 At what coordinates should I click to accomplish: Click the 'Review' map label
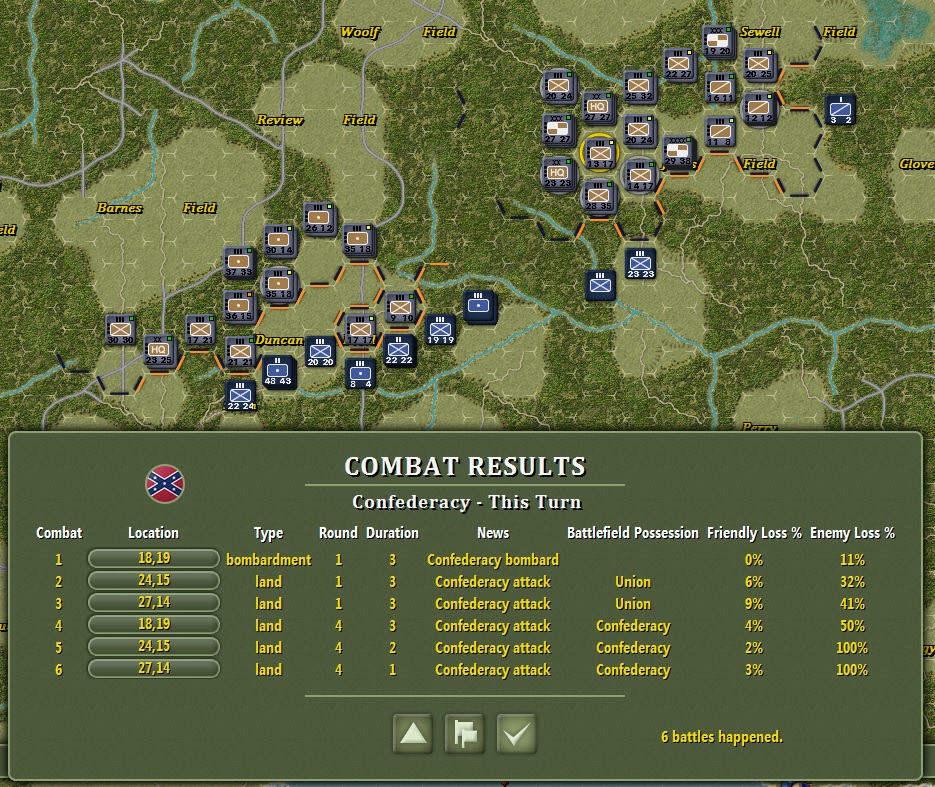280,119
